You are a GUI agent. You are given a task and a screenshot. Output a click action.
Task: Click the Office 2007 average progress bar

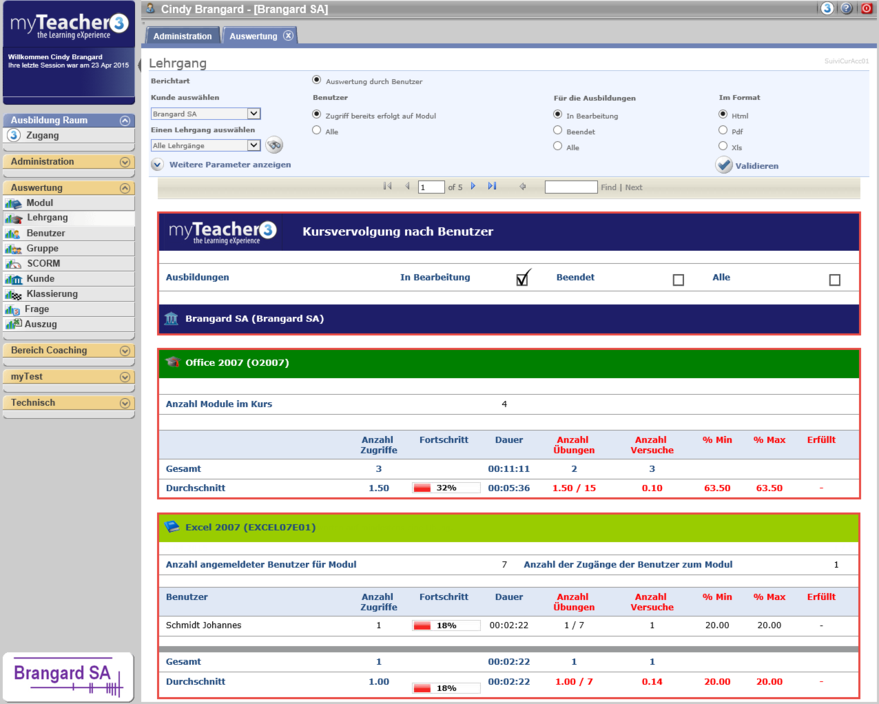446,488
